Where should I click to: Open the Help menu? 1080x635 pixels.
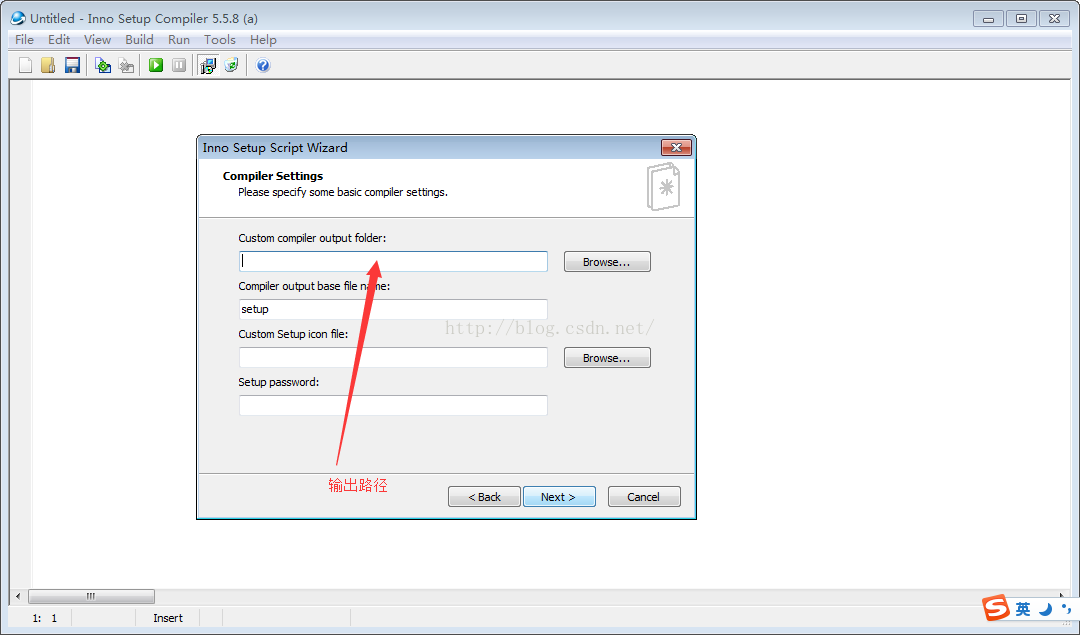coord(263,40)
